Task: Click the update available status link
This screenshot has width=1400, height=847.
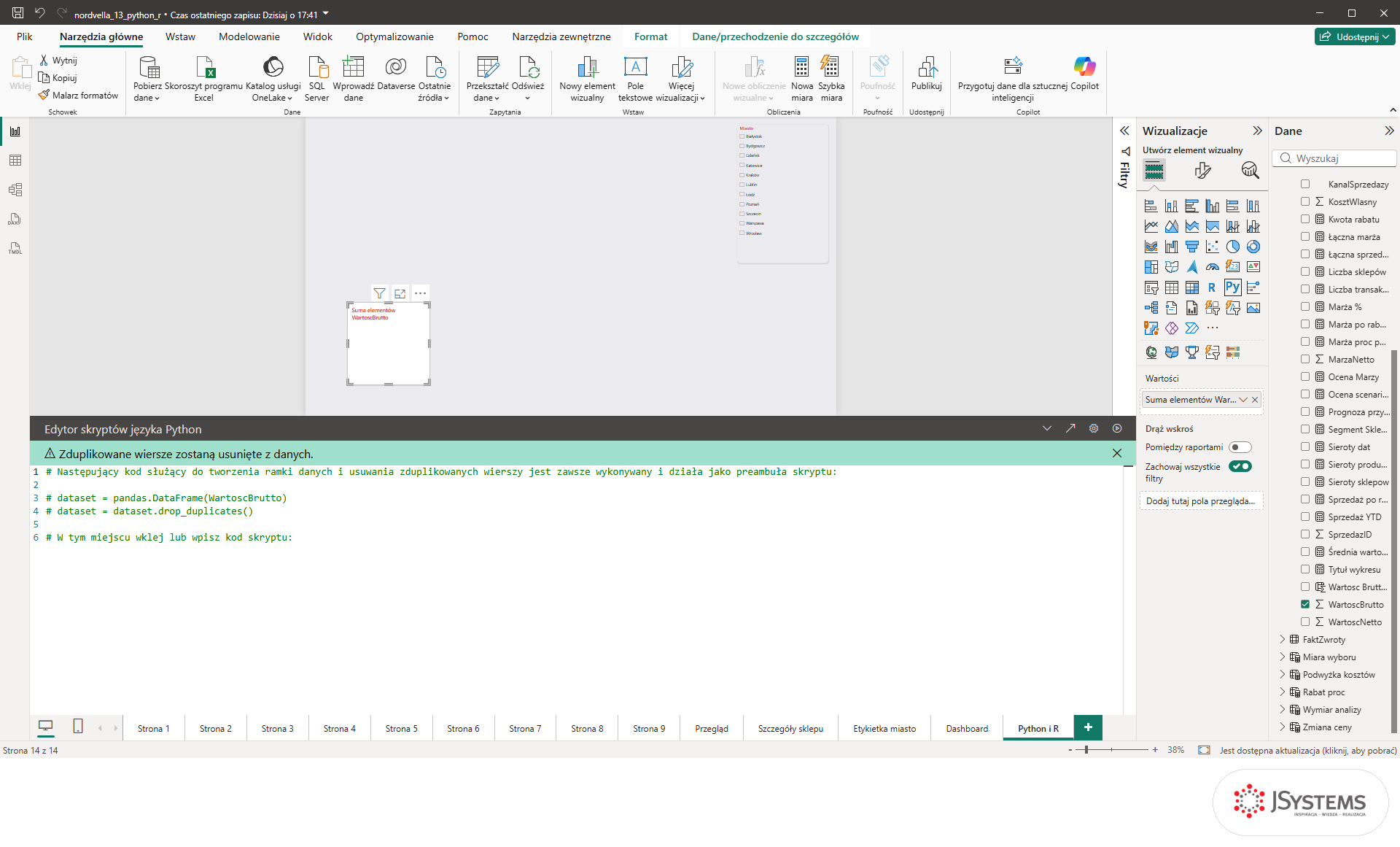Action: coord(1308,750)
